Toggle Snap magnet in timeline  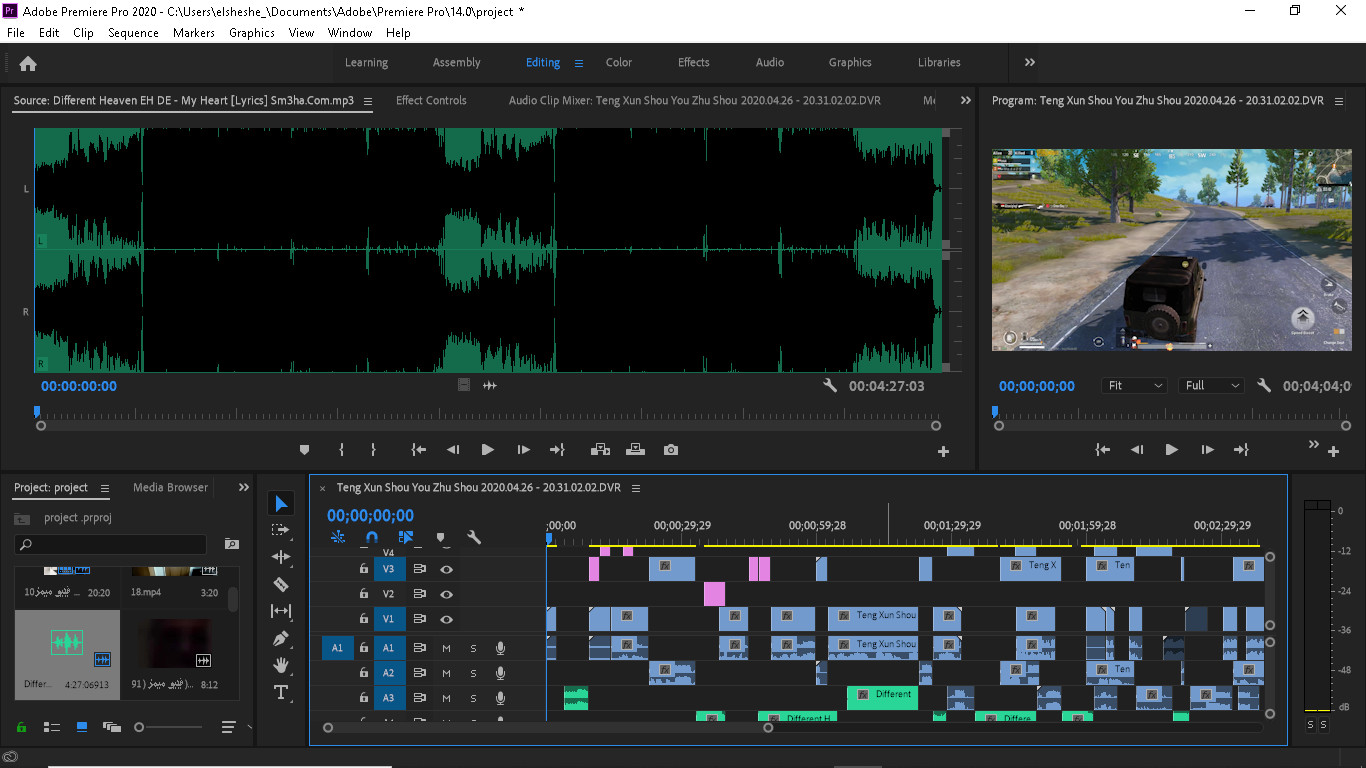click(x=371, y=537)
